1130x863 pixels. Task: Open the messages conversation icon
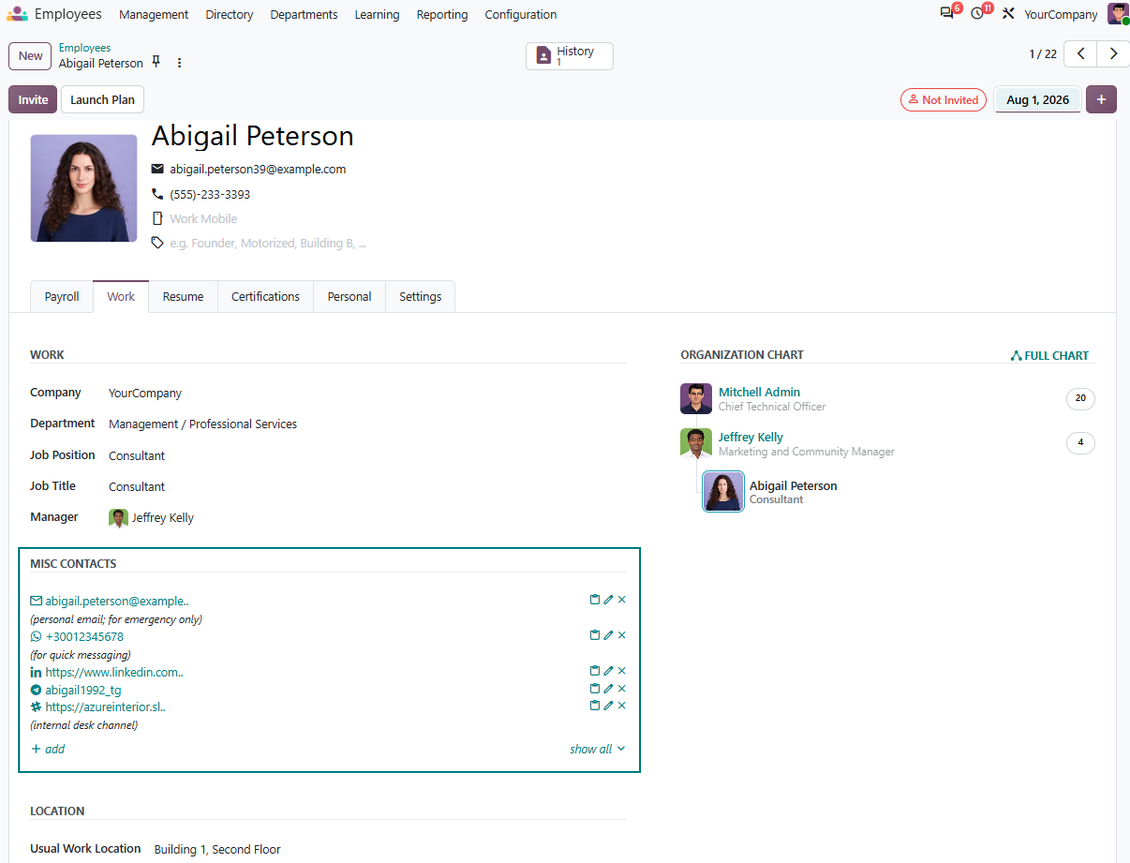click(947, 14)
